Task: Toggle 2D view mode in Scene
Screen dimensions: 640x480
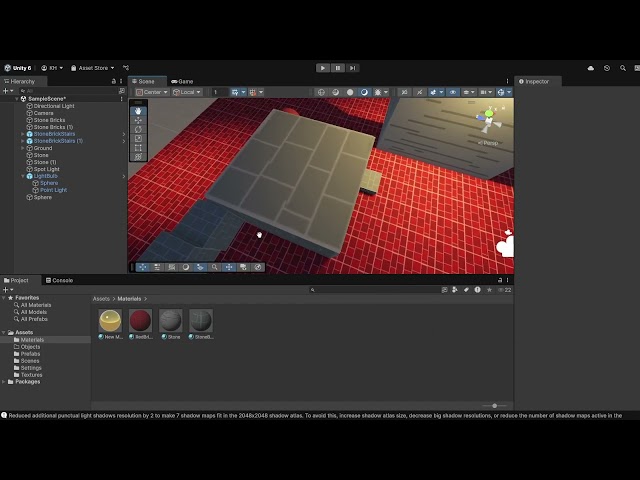Action: [x=404, y=92]
